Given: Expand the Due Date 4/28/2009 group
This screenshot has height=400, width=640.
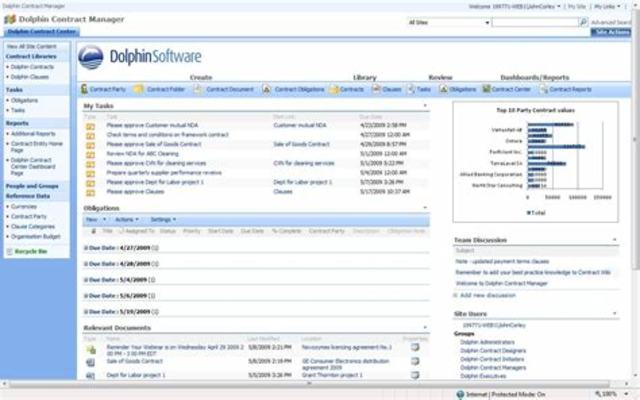Looking at the screenshot, I should coord(86,264).
